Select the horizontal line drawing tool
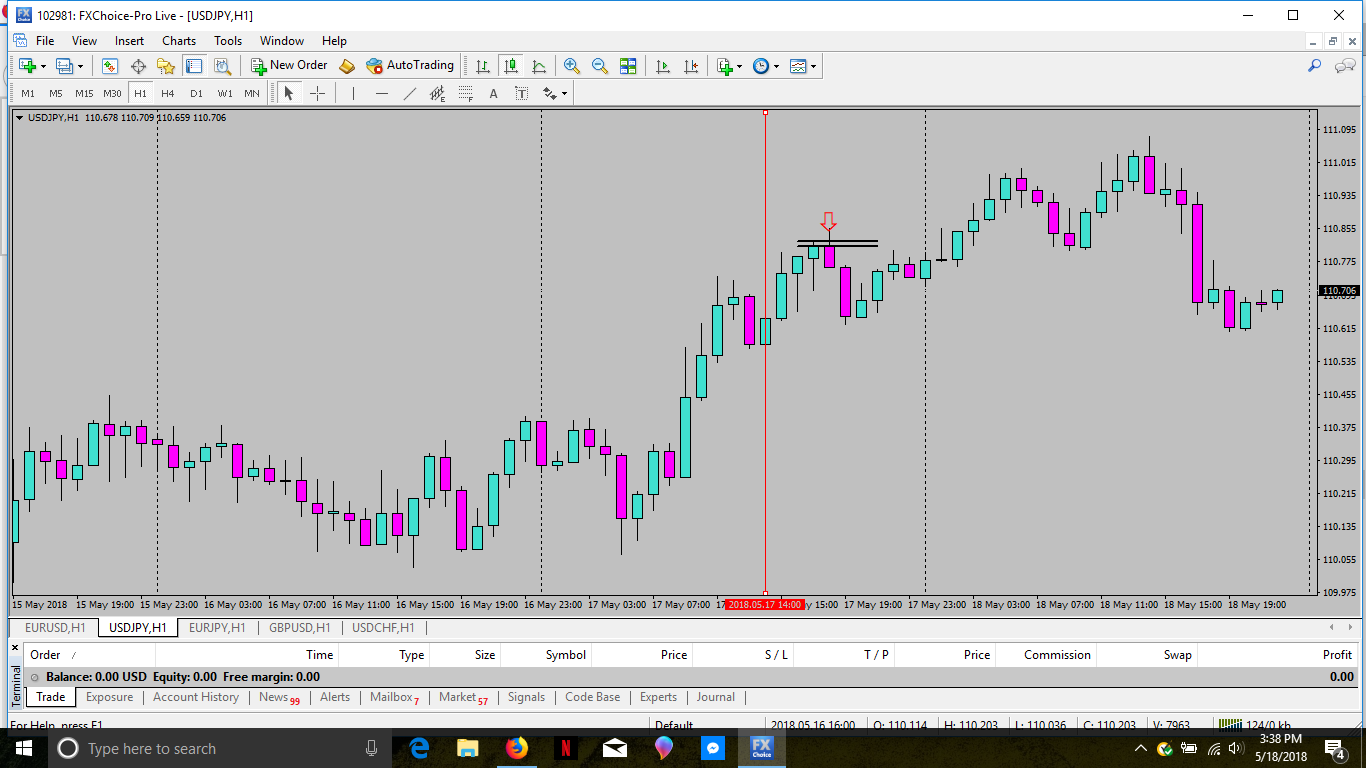 click(x=381, y=94)
